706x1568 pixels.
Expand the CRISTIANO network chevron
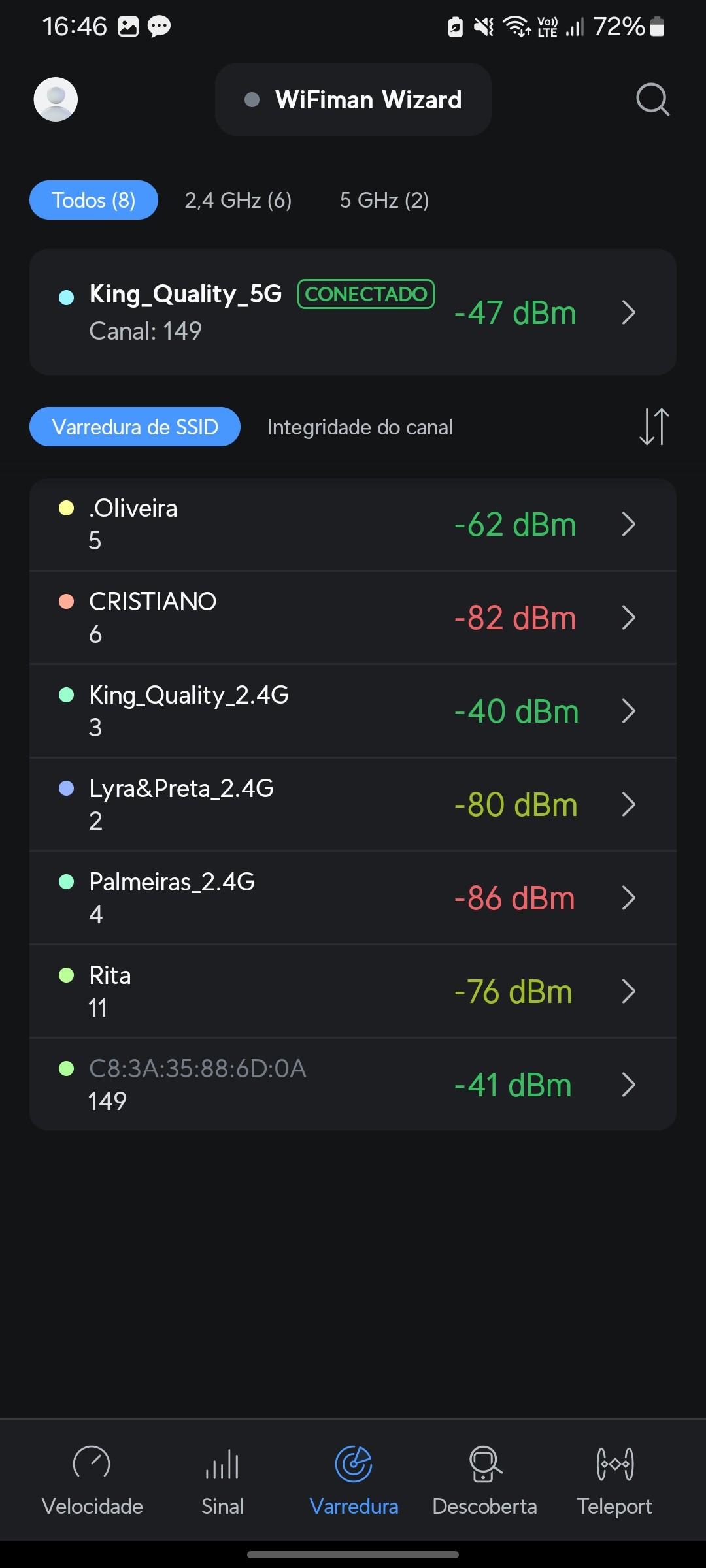tap(628, 617)
